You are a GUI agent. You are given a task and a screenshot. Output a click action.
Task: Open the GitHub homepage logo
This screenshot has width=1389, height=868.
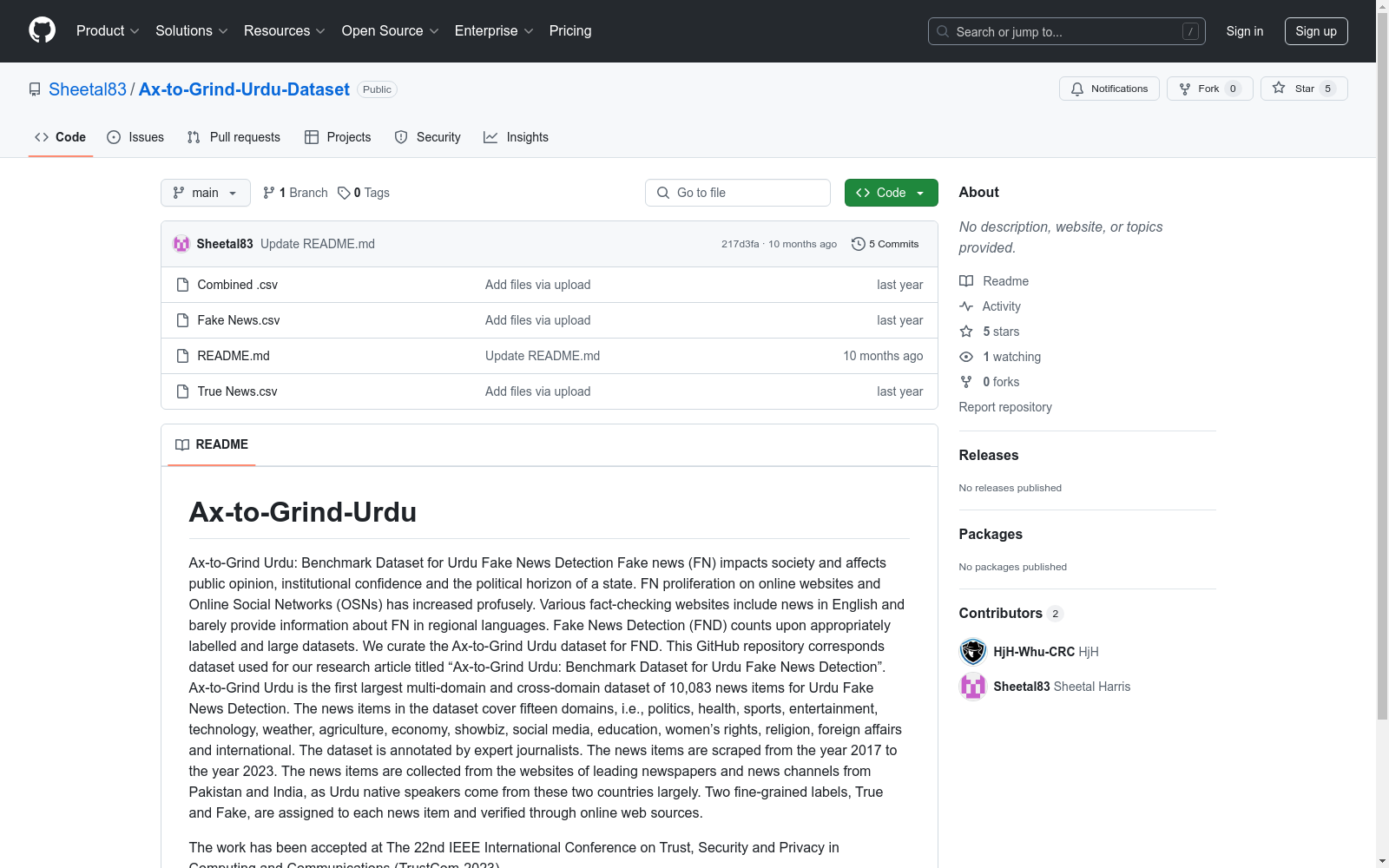42,30
